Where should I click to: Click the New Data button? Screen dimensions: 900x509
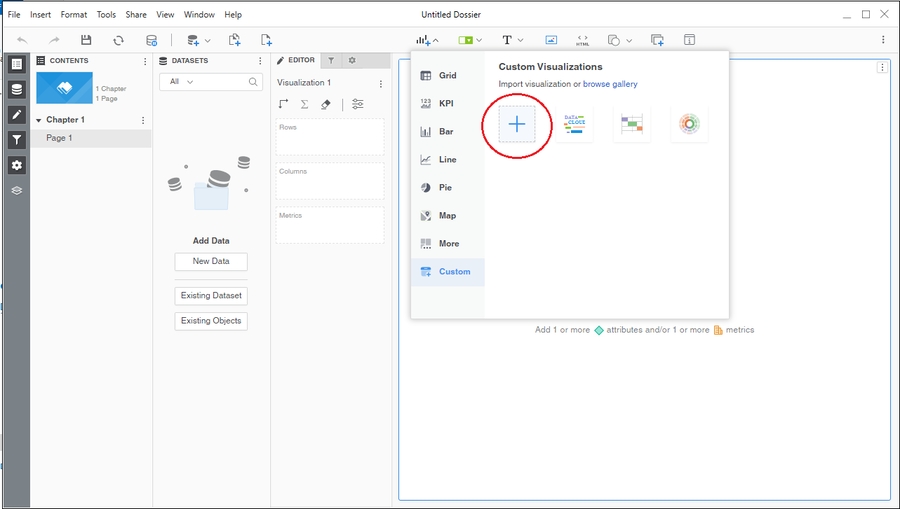211,261
